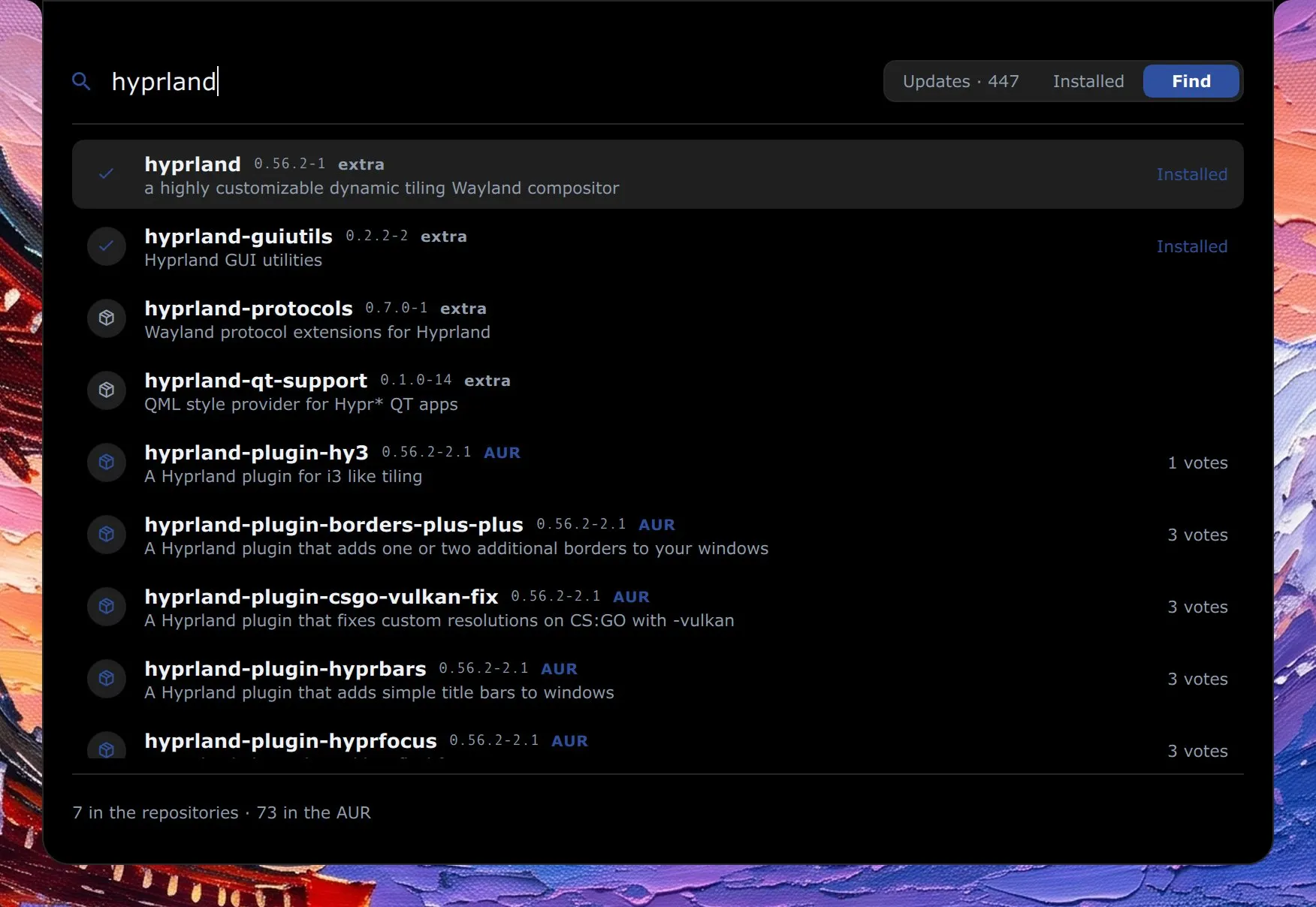Click the package icon for hyprland-plugin-hy3
1316x907 pixels.
[107, 463]
